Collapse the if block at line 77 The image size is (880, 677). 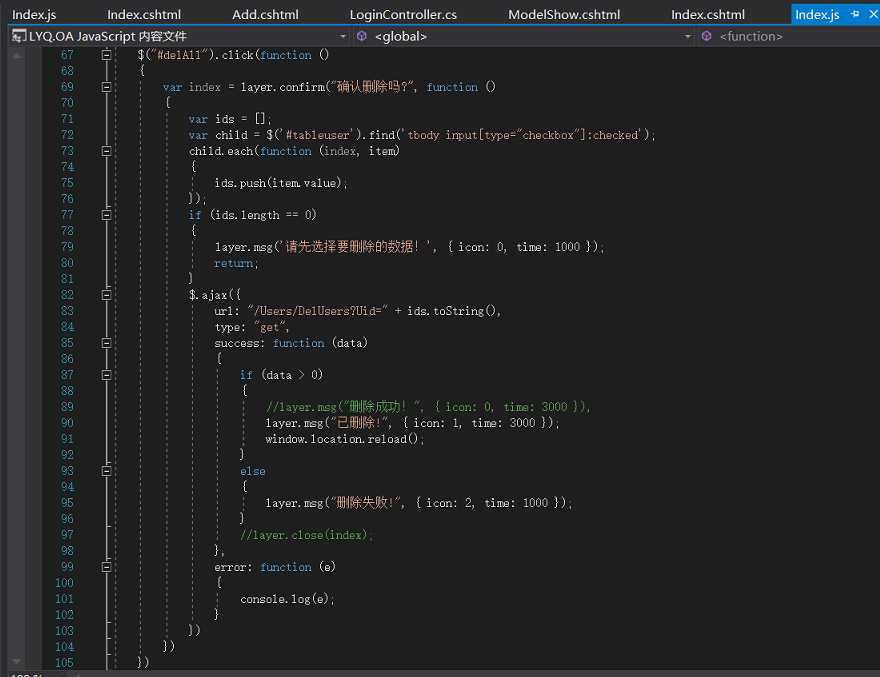click(x=106, y=215)
